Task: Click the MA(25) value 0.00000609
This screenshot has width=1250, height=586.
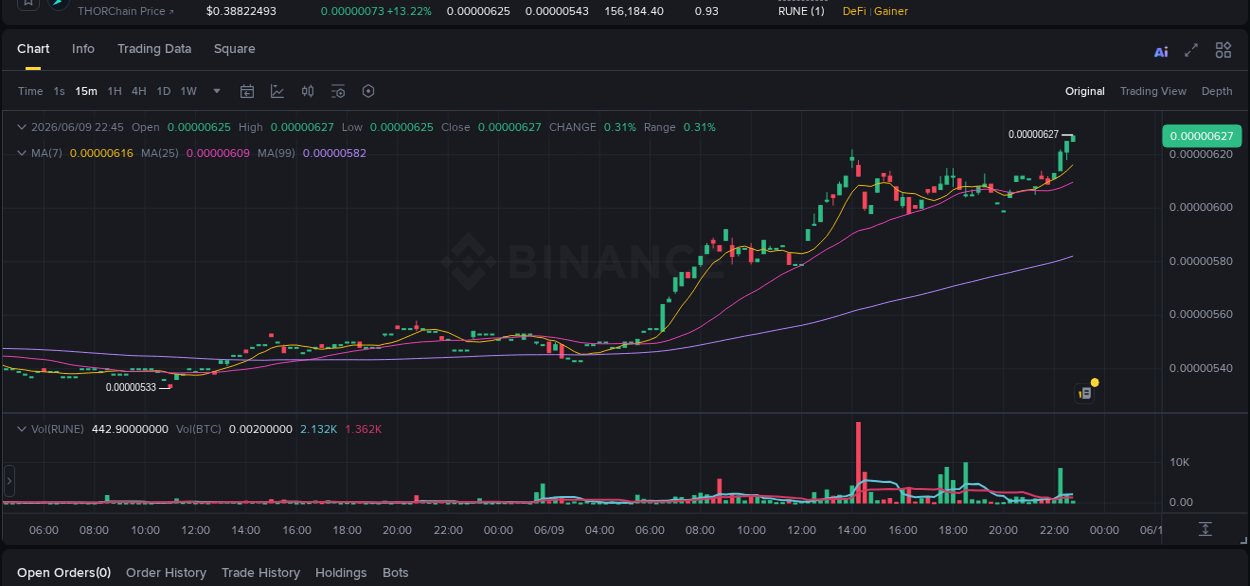Action: (217, 153)
